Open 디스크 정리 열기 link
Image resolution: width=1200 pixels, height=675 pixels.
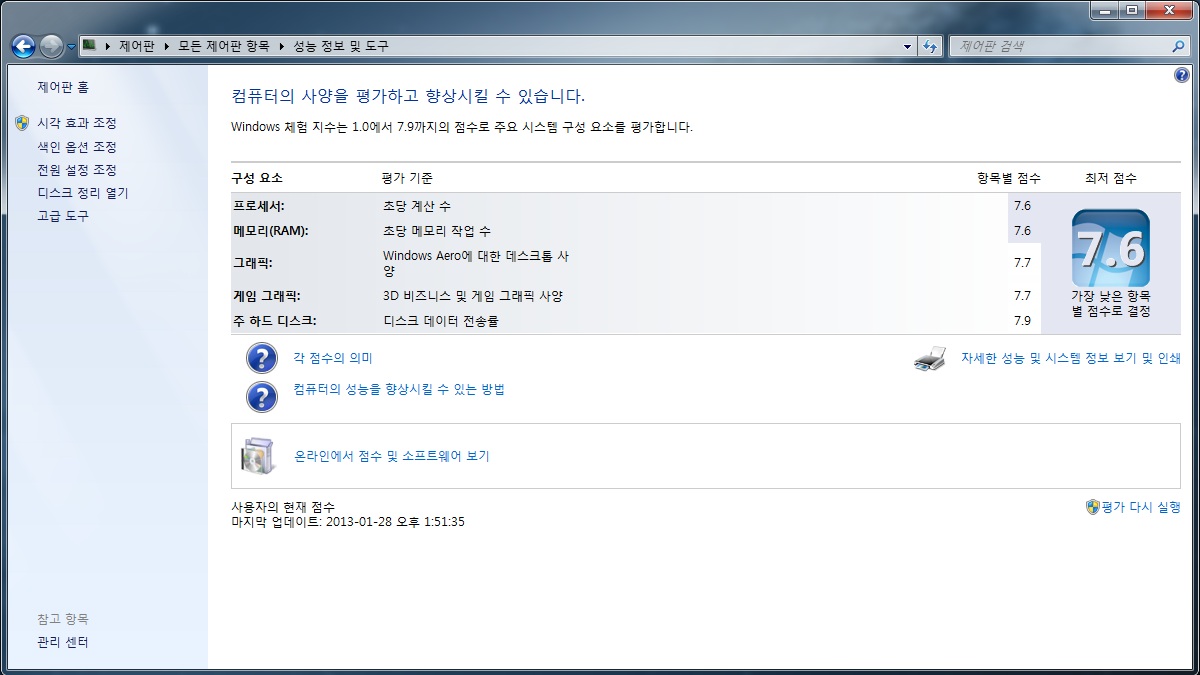pos(83,193)
